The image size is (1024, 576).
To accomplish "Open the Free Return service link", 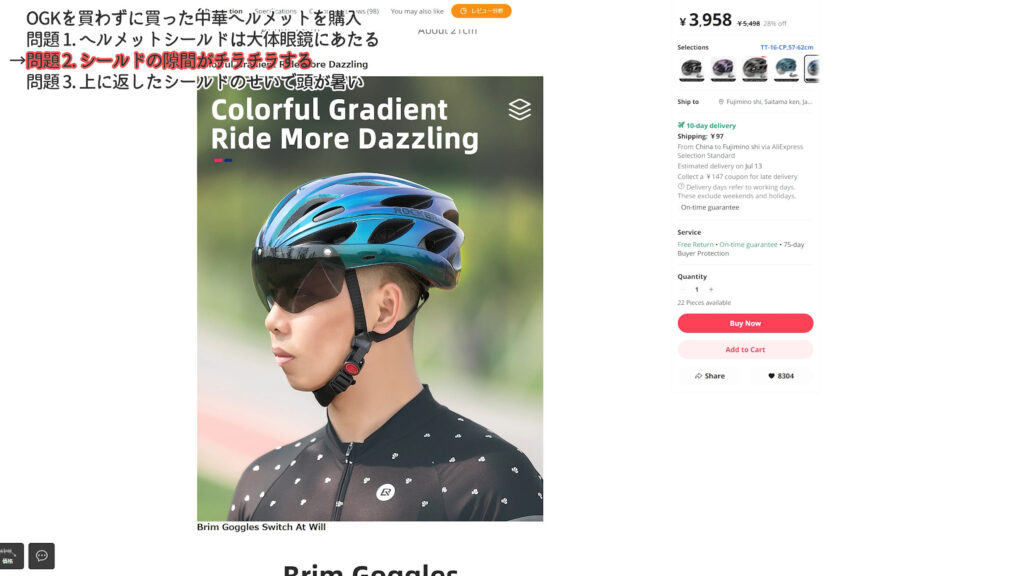I will 695,244.
